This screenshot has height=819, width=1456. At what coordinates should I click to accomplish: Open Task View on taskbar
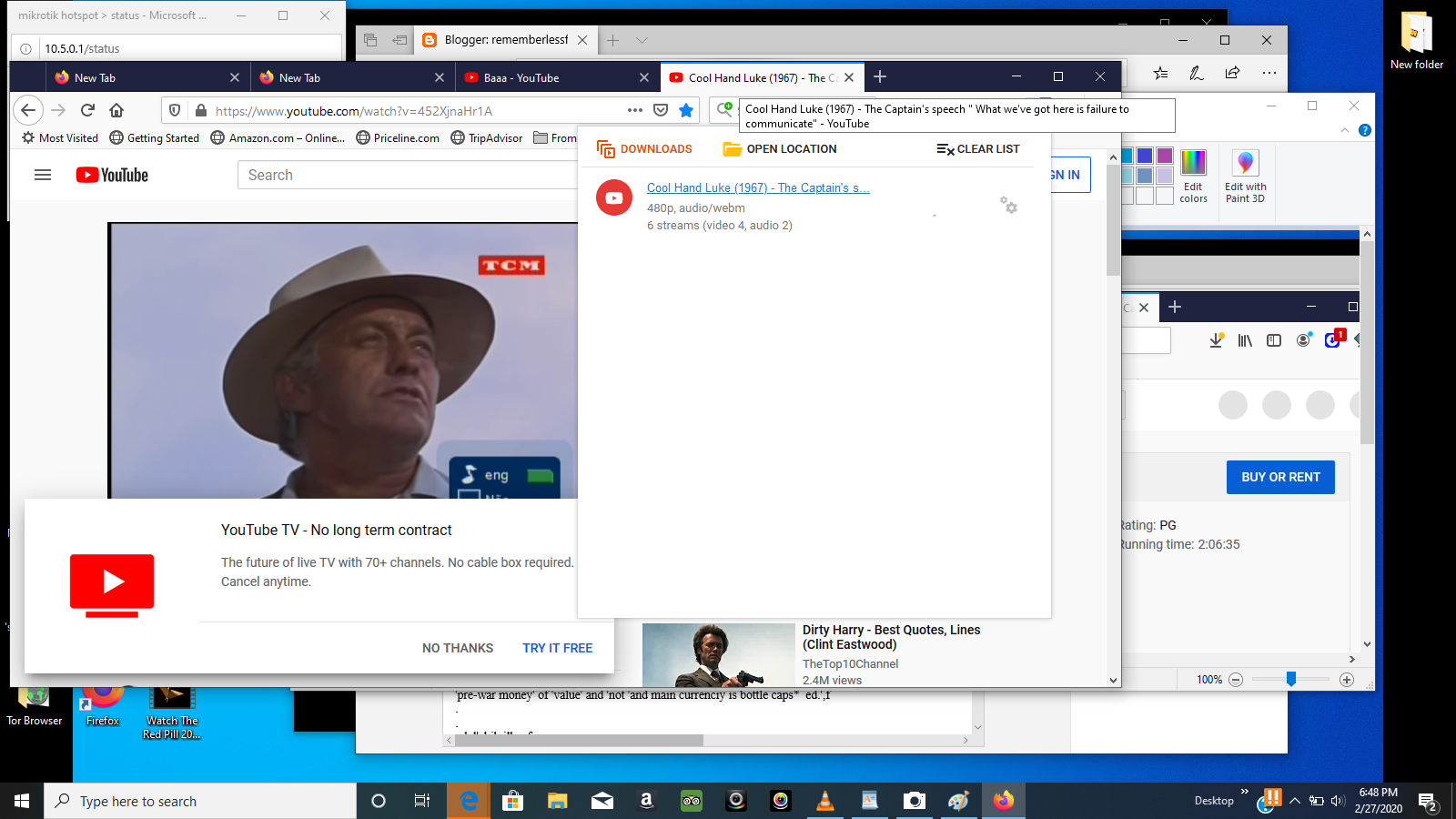[x=422, y=801]
